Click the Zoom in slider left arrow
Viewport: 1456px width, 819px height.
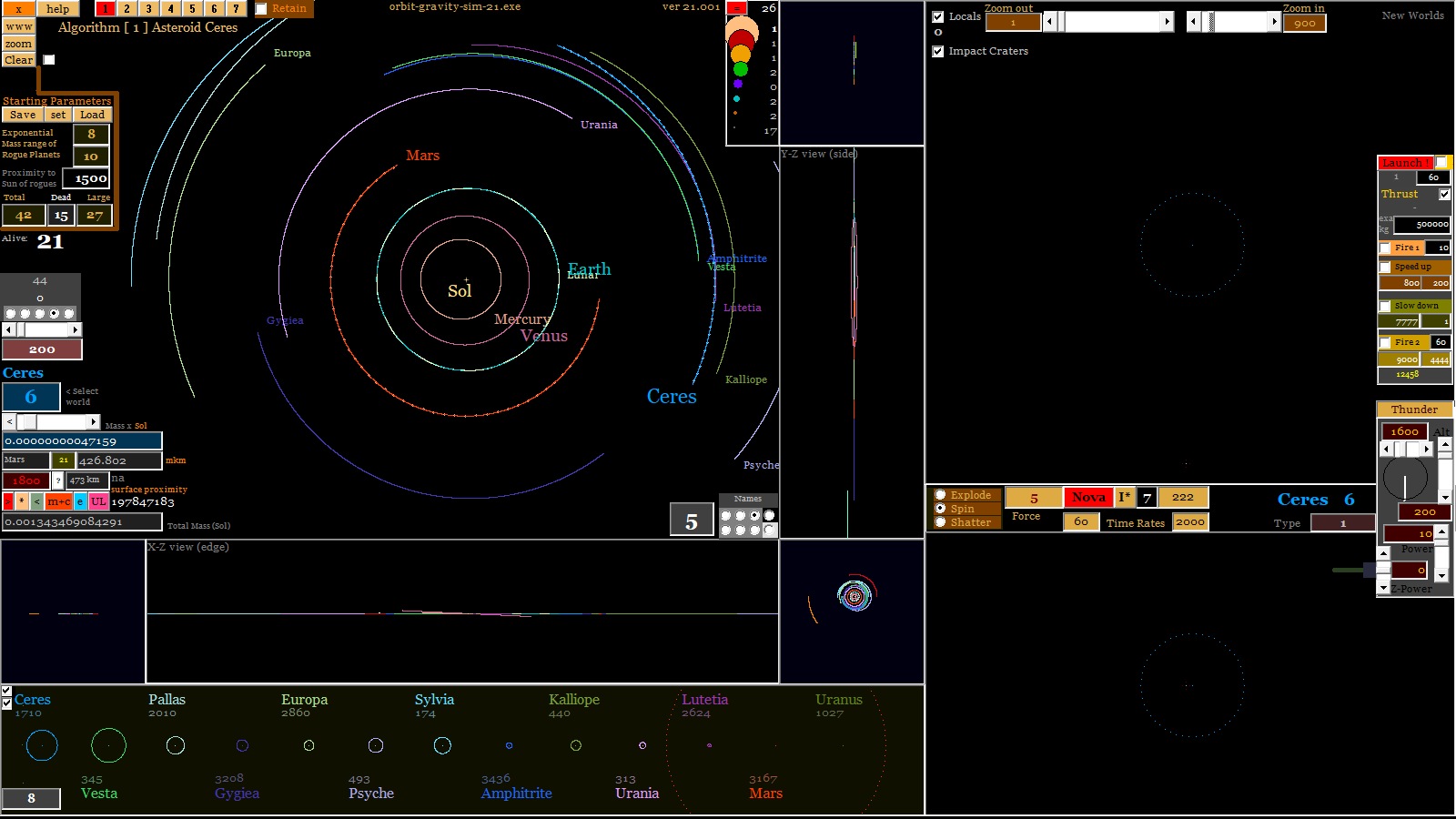1194,21
